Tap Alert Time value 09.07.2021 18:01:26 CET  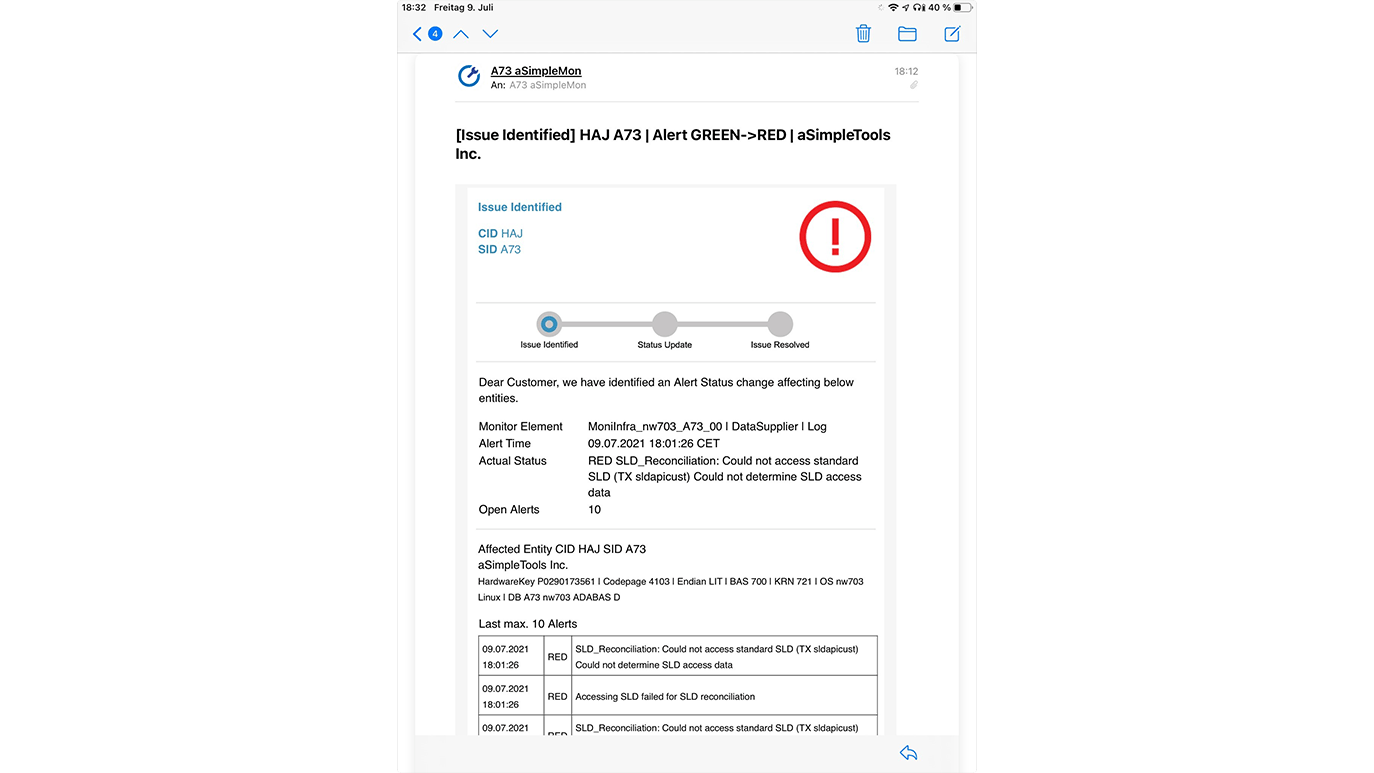point(654,443)
